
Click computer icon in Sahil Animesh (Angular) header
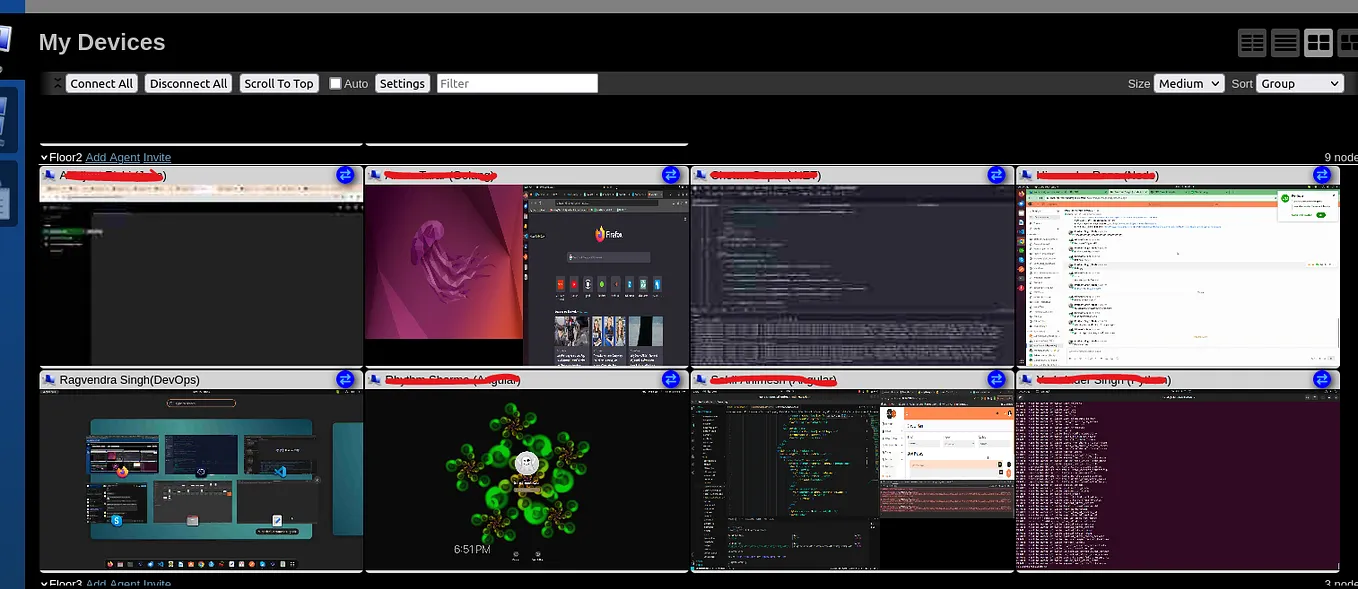click(700, 380)
